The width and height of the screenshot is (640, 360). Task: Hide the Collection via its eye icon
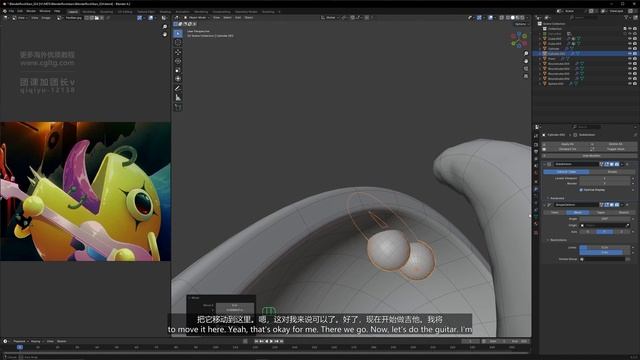pyautogui.click(x=630, y=29)
